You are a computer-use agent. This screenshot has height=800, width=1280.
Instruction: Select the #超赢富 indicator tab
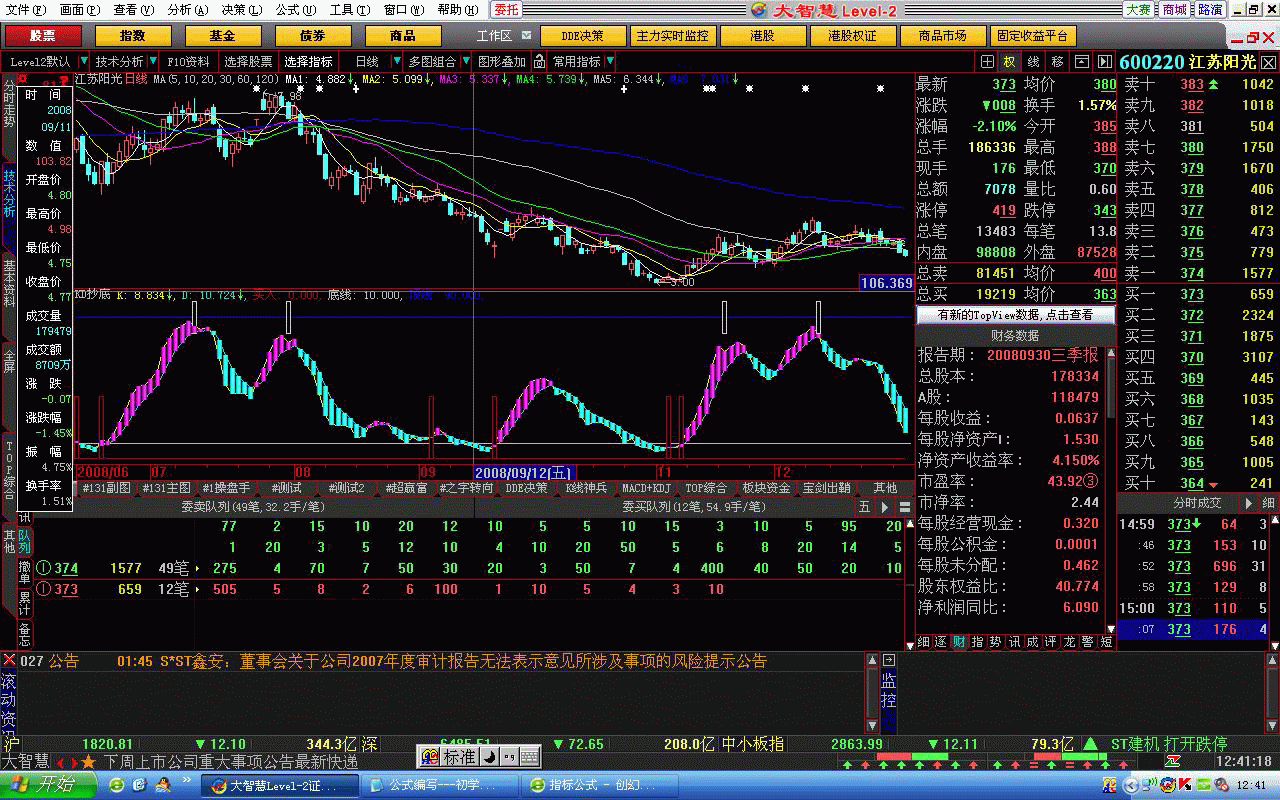406,488
